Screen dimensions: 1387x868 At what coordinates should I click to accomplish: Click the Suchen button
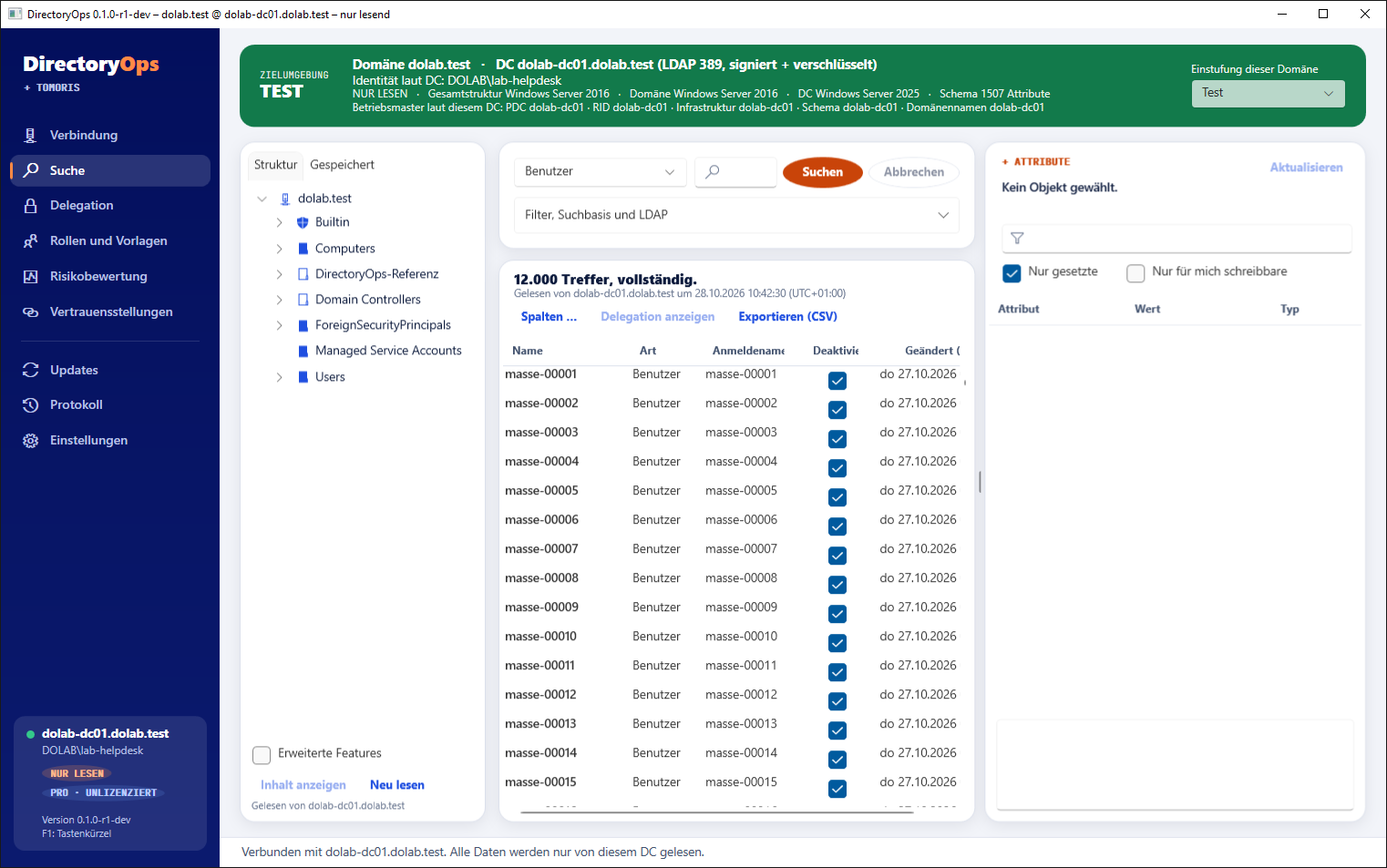(823, 172)
